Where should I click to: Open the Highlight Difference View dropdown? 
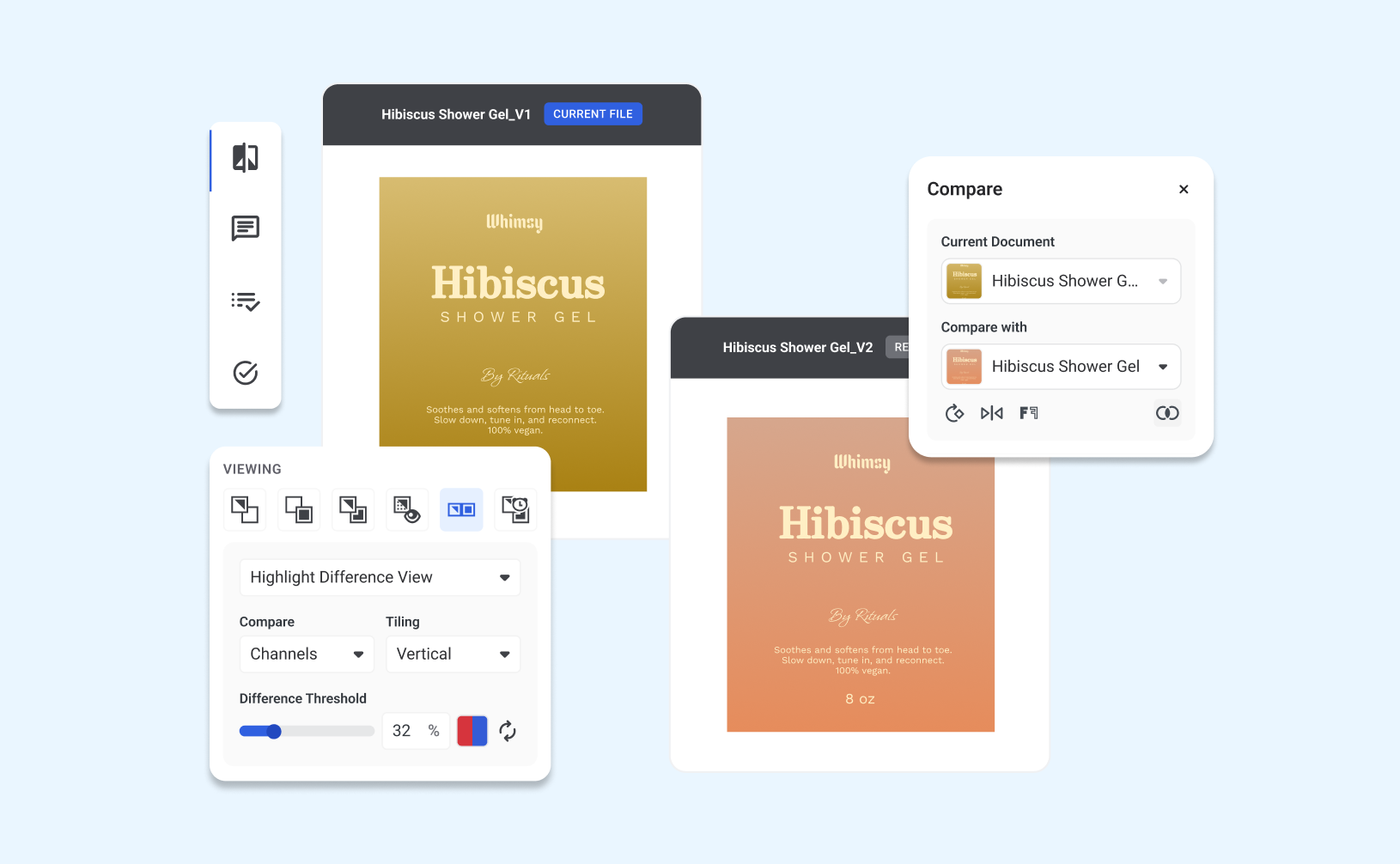click(x=380, y=577)
